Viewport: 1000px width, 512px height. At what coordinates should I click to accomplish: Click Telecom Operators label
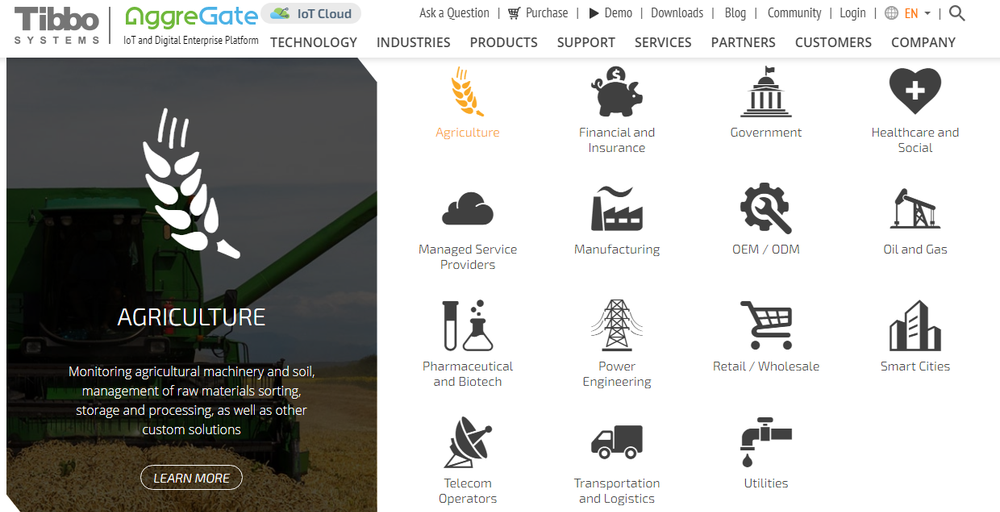[x=467, y=491]
